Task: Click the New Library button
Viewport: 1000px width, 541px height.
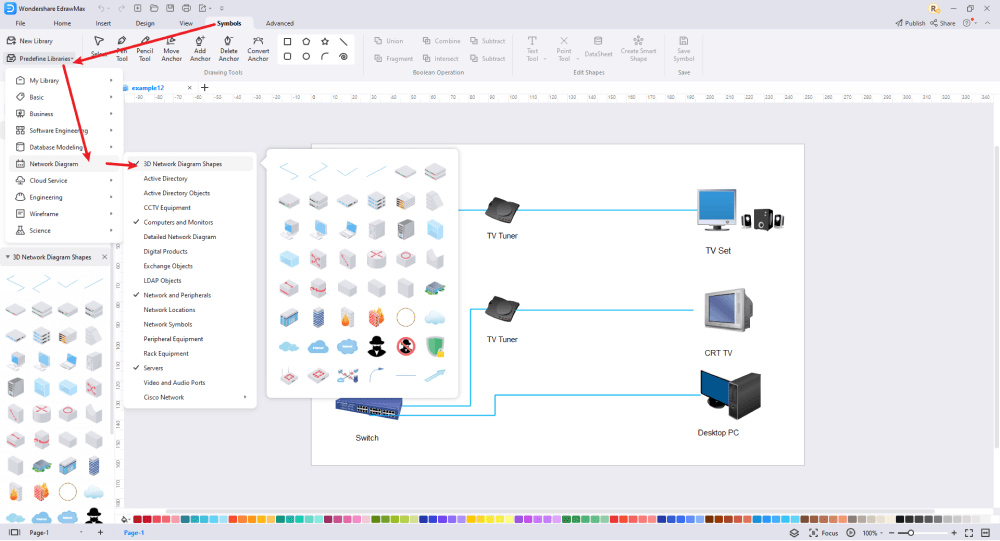Action: [30, 41]
